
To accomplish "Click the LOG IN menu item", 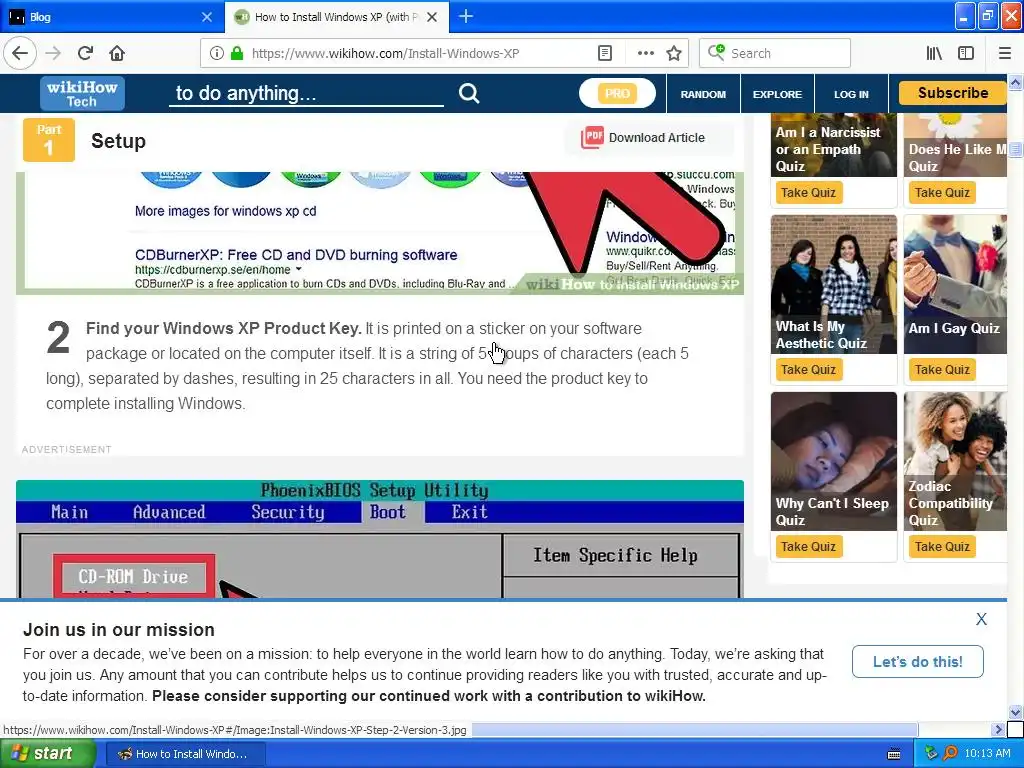I will pos(851,94).
